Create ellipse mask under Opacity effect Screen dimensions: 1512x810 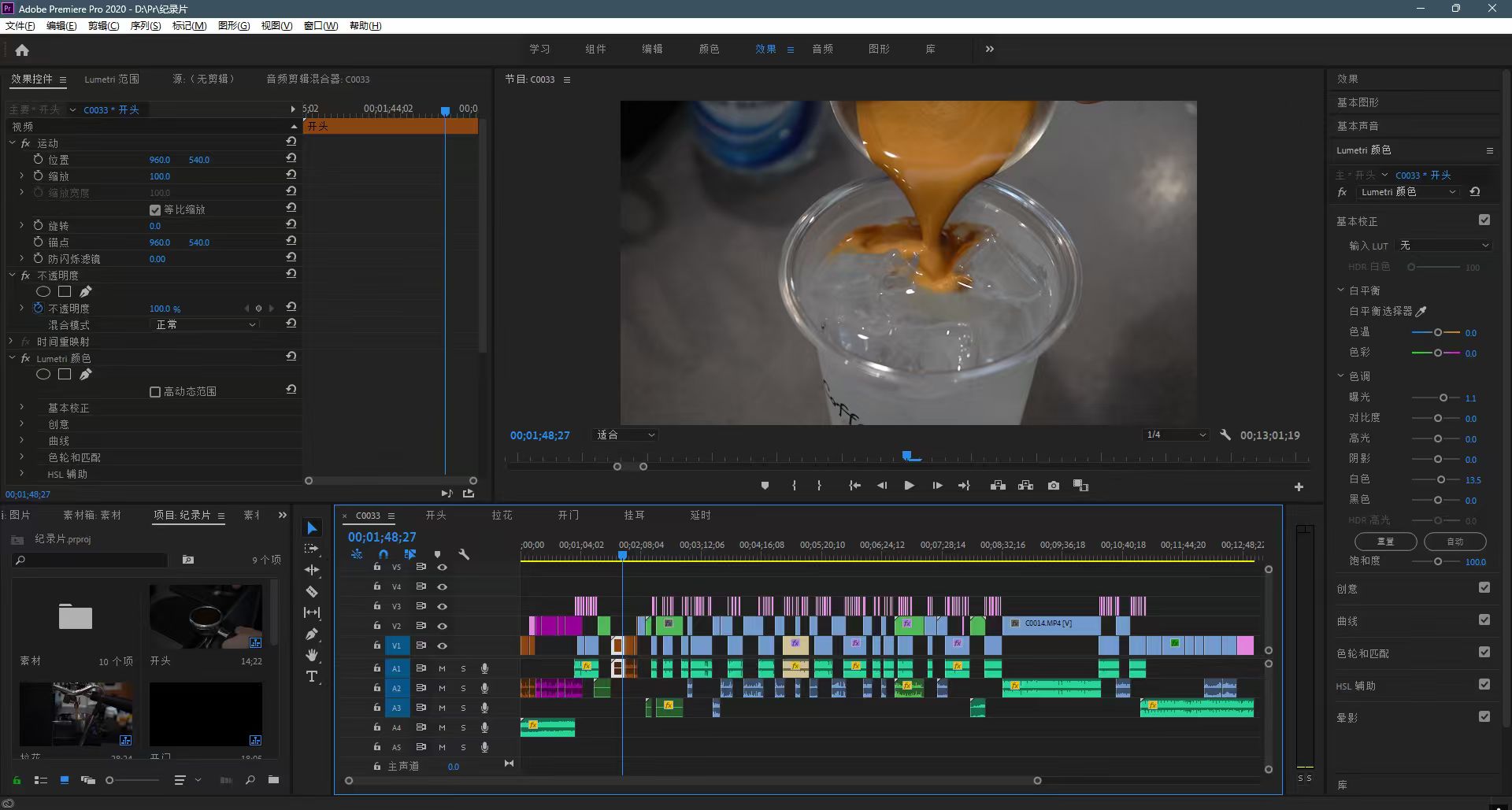pos(43,291)
